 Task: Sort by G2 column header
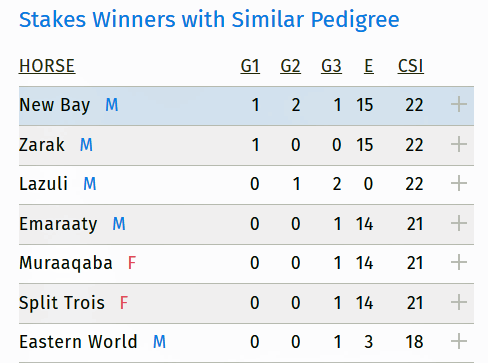[290, 66]
